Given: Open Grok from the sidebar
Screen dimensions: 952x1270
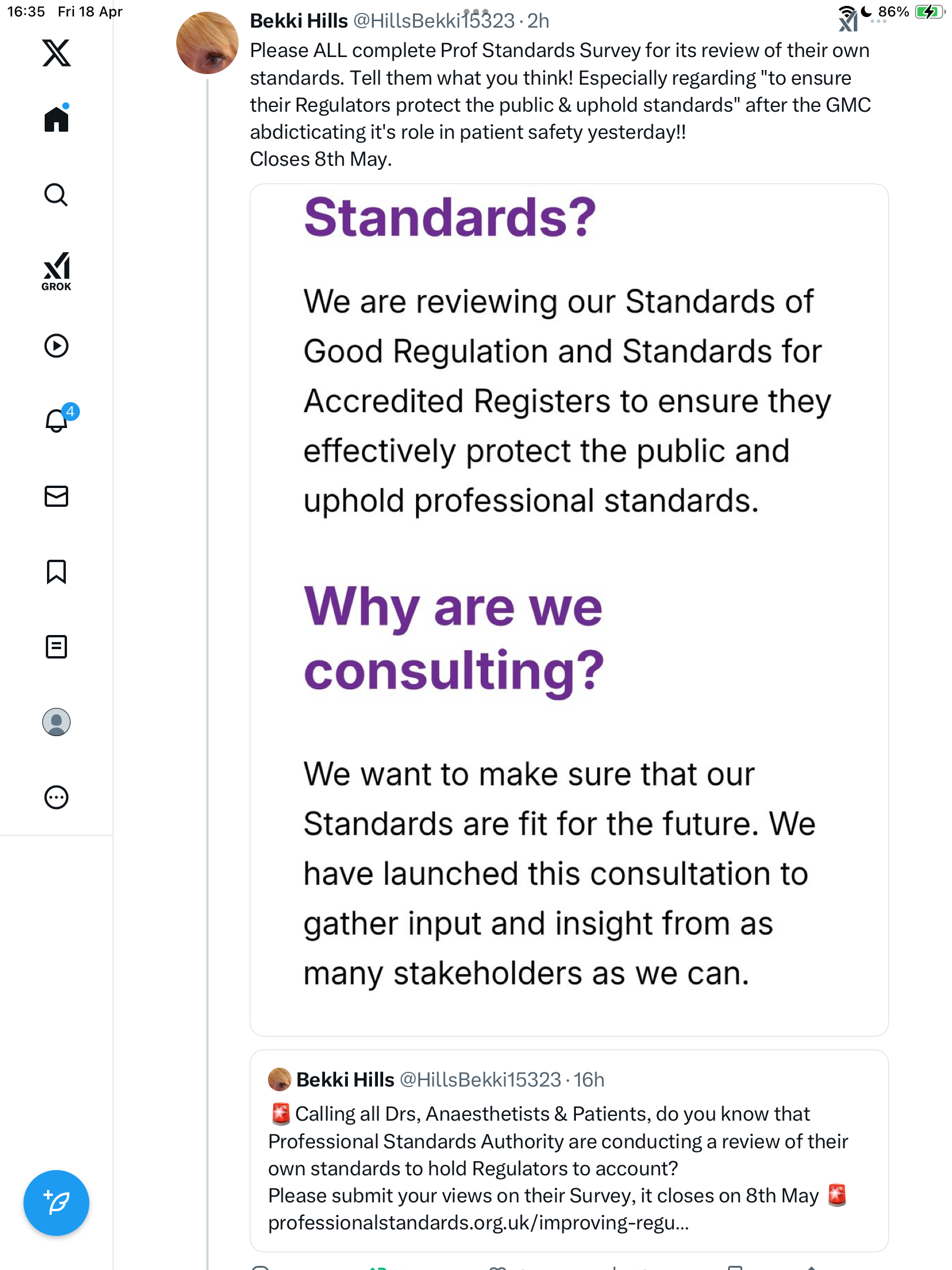Looking at the screenshot, I should [x=56, y=272].
